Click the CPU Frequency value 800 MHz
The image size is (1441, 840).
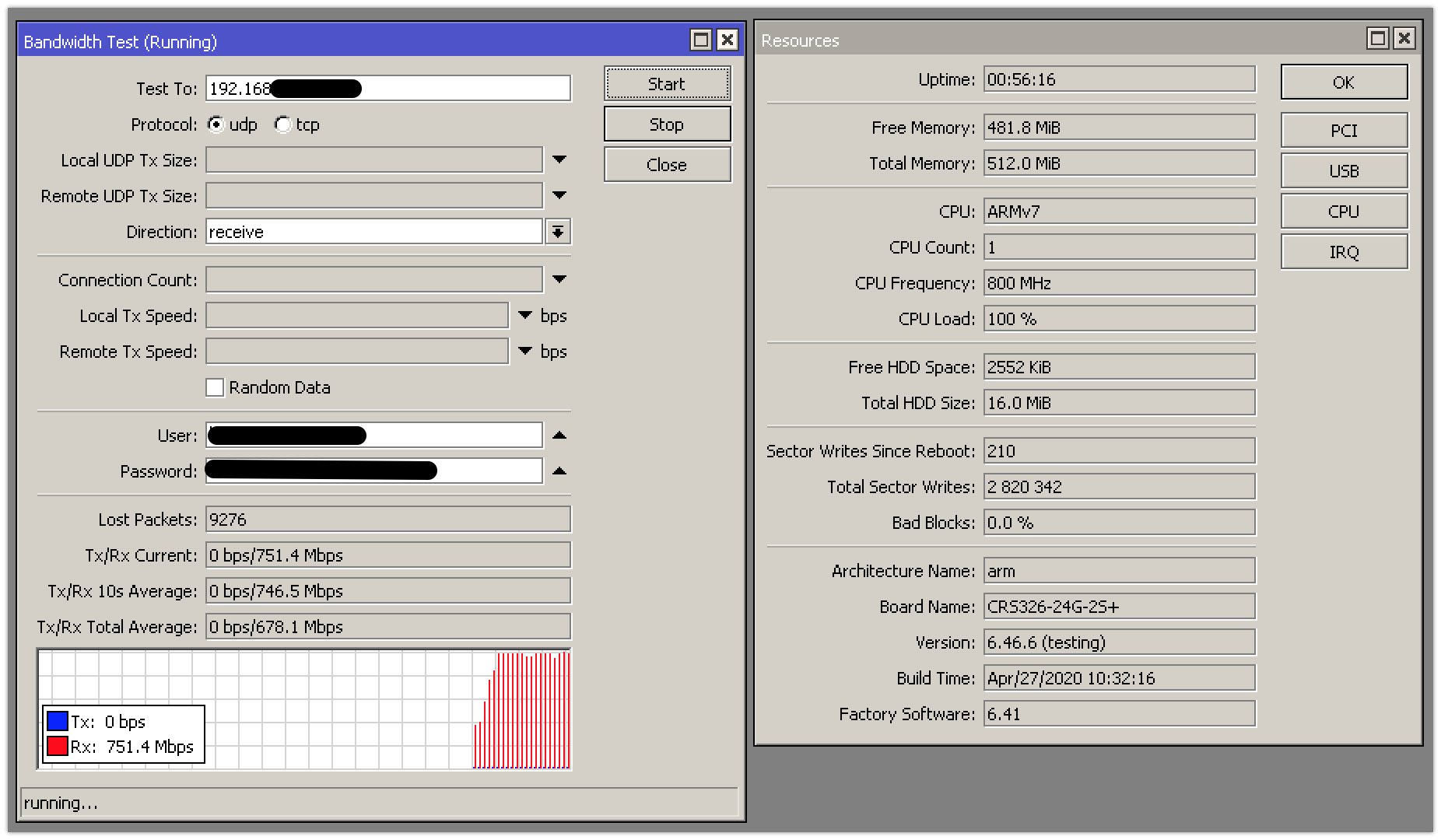coord(1120,283)
